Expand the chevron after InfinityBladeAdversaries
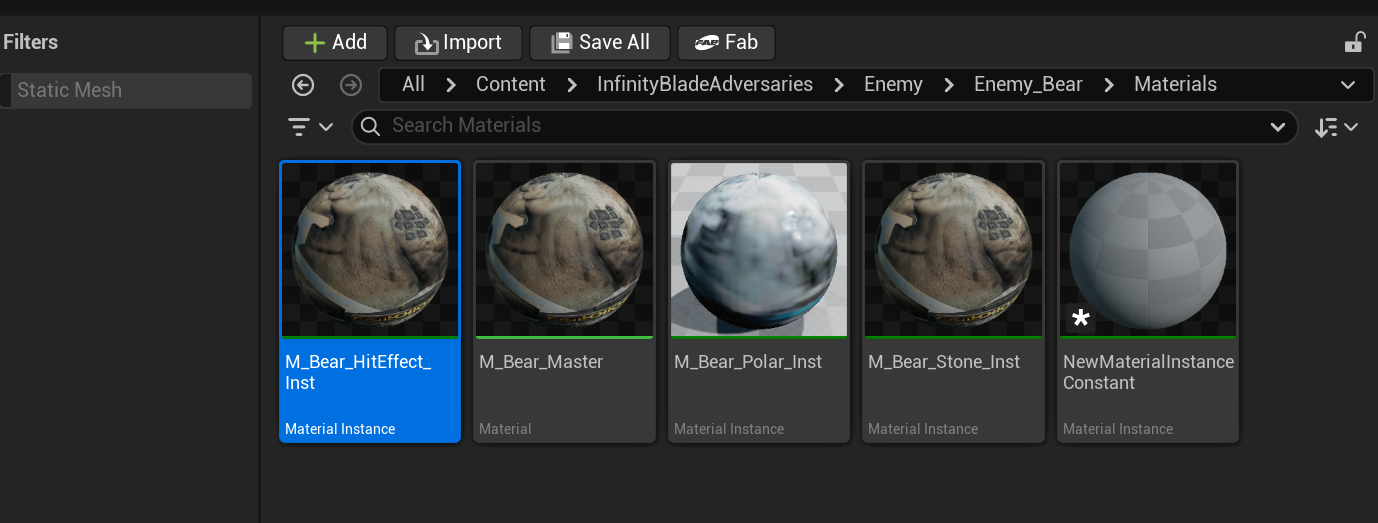 (x=839, y=85)
